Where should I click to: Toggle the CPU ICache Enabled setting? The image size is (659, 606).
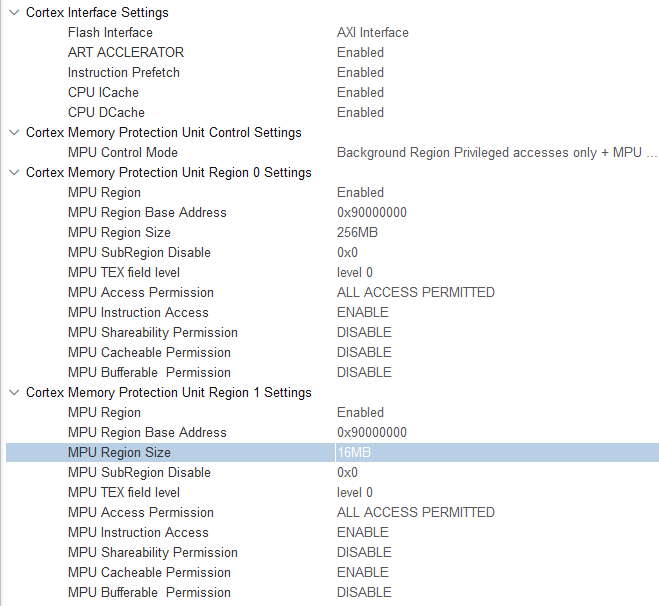360,92
